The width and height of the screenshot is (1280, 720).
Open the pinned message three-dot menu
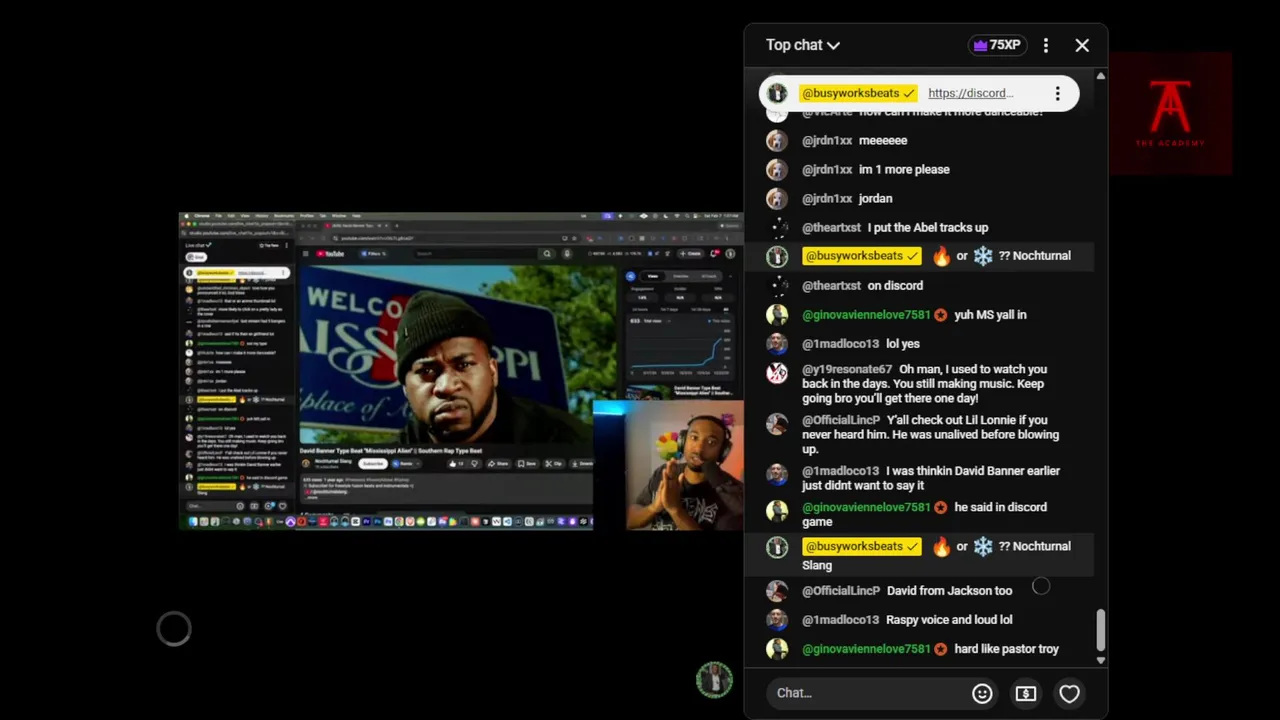(1057, 93)
